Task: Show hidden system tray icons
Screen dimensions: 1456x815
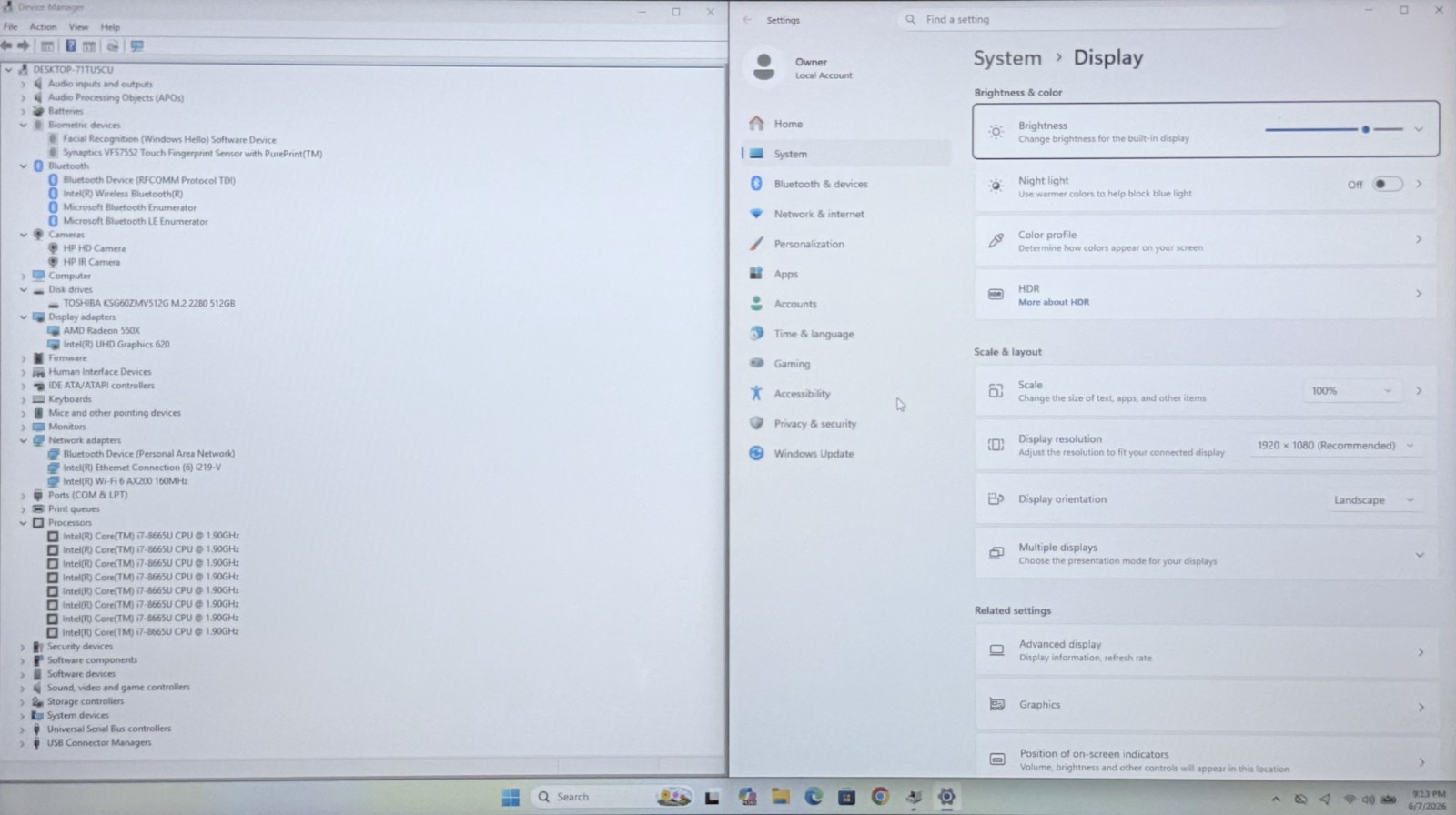Action: (1276, 799)
